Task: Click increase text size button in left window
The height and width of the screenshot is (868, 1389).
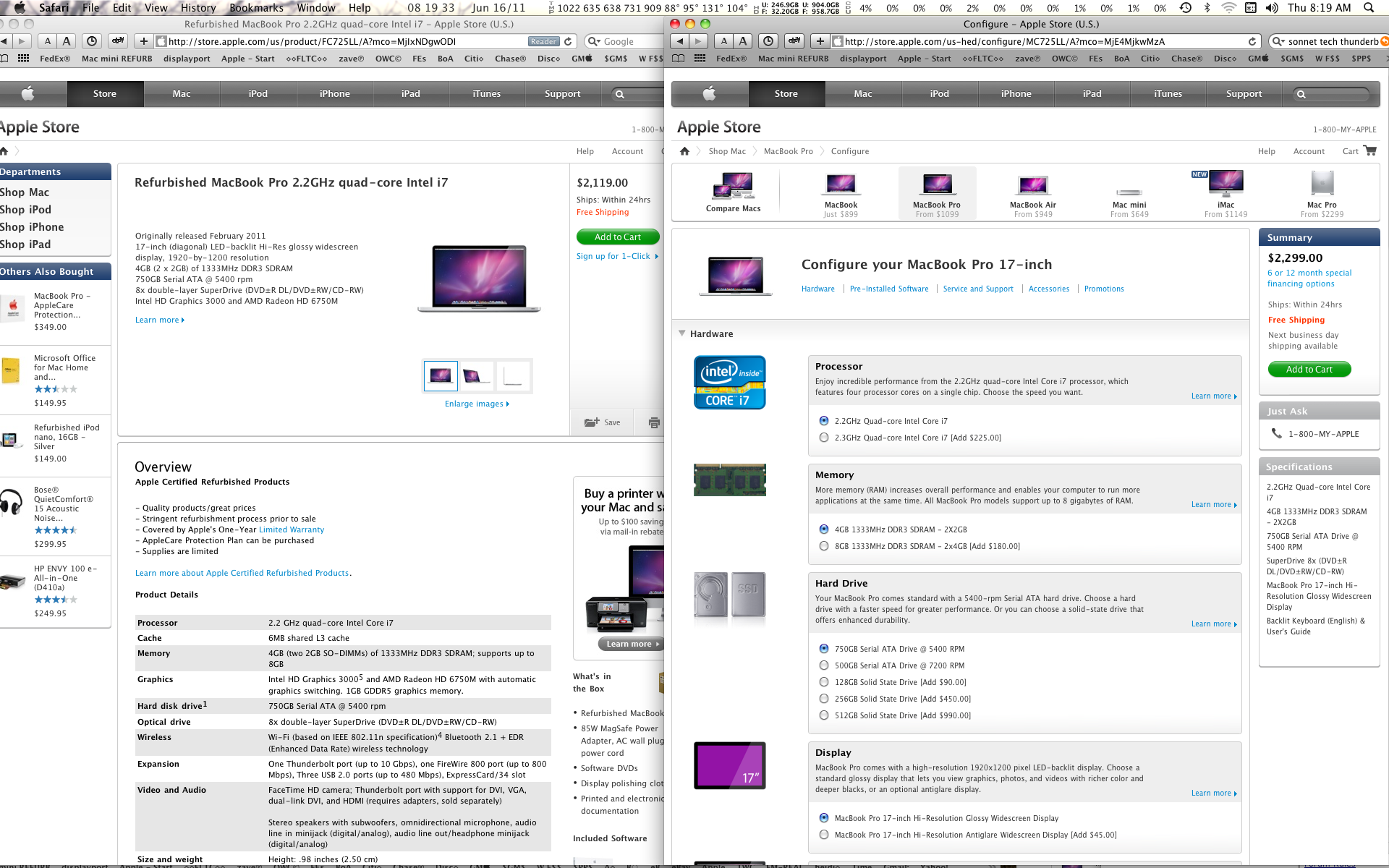Action: click(67, 41)
